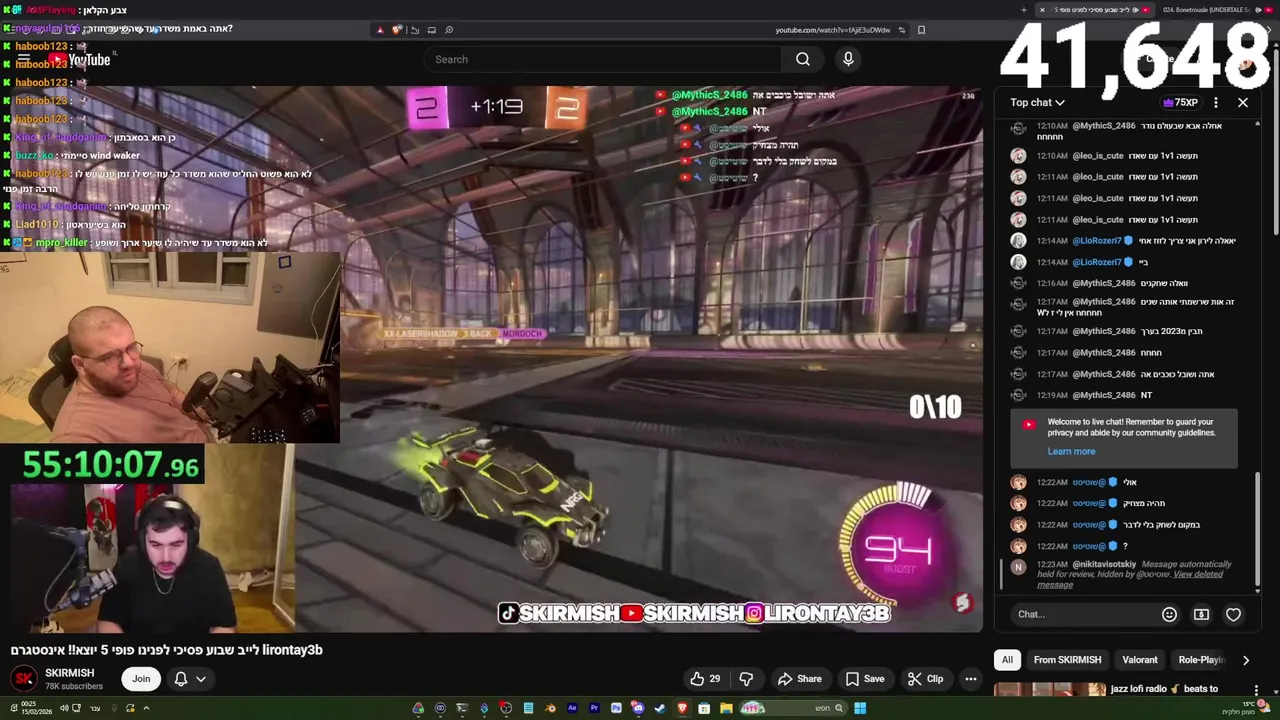Open the jazz lofi radio video thumbnail
The width and height of the screenshot is (1280, 720).
click(x=1050, y=689)
